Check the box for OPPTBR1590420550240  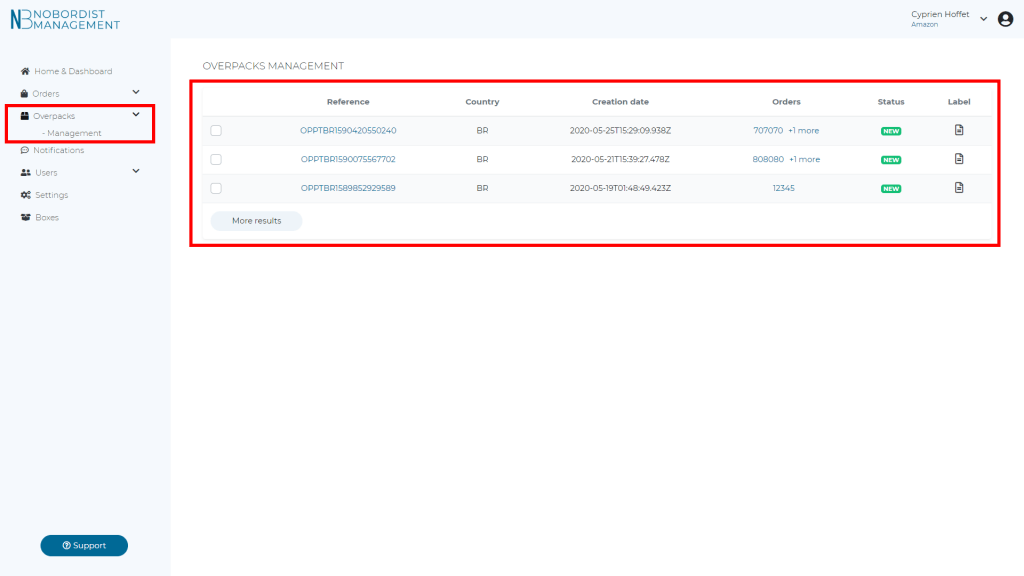(x=216, y=130)
